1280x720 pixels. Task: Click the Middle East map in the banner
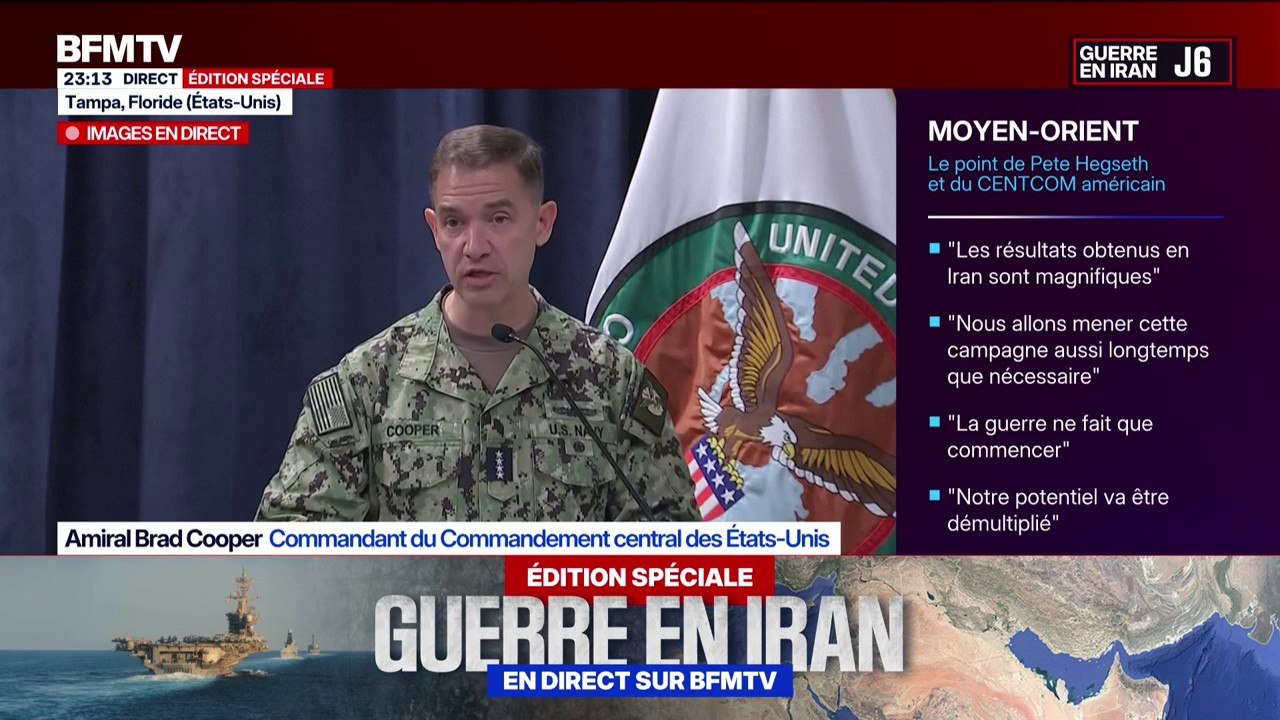1030,638
